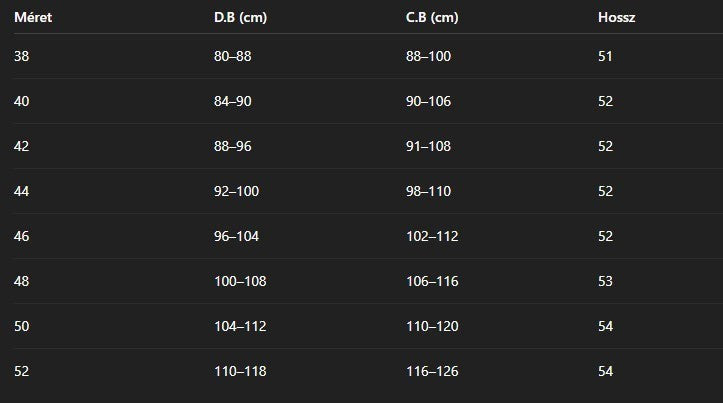Click the 110–118 D.B value
The width and height of the screenshot is (723, 403).
pos(240,371)
